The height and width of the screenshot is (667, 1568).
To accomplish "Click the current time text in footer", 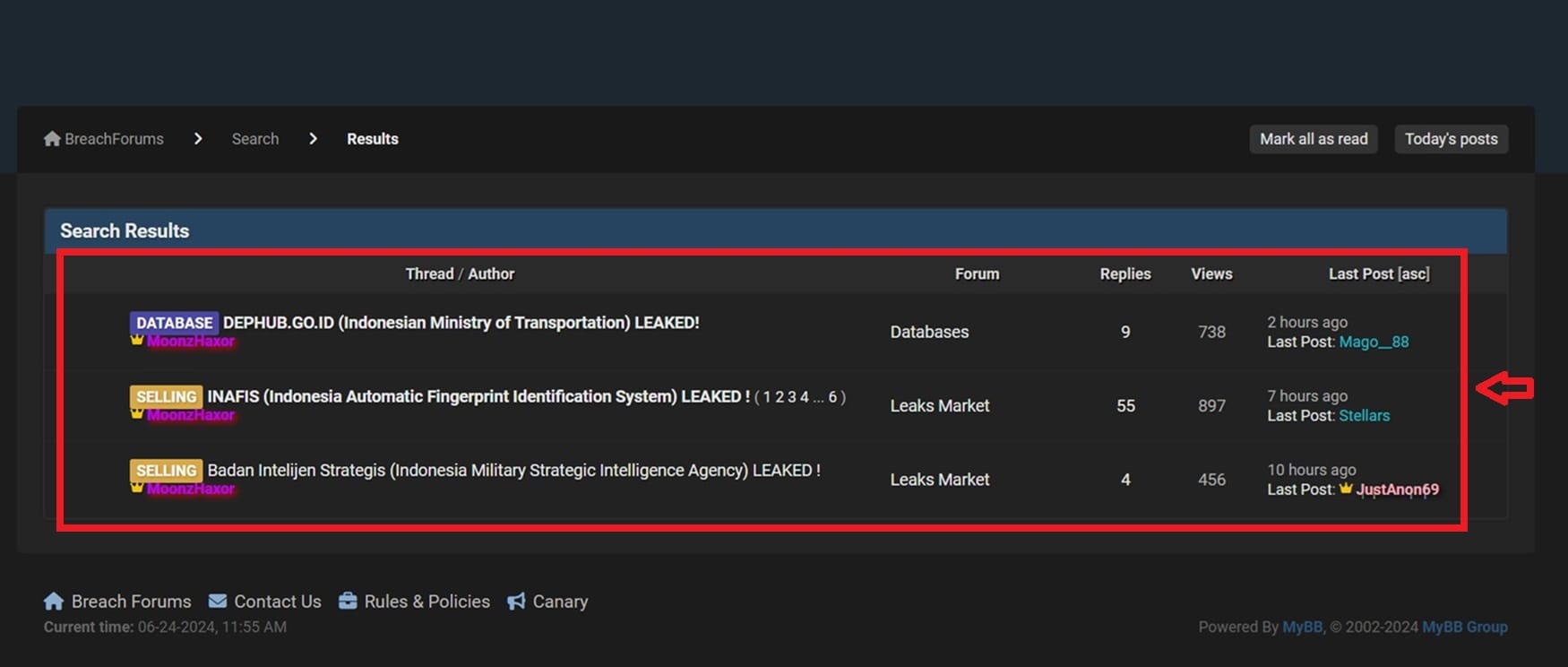I will pyautogui.click(x=165, y=627).
